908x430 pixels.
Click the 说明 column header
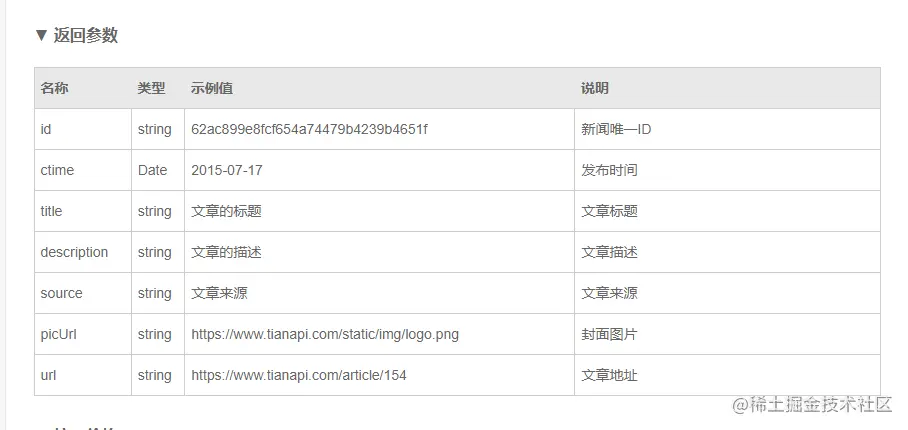pos(594,88)
